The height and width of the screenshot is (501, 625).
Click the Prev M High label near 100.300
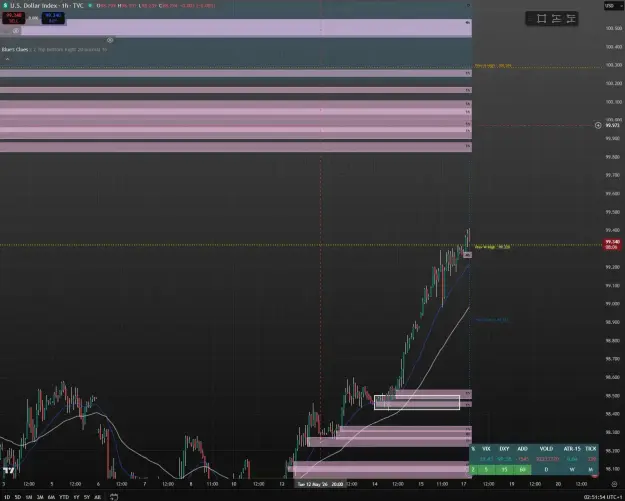[x=493, y=66]
